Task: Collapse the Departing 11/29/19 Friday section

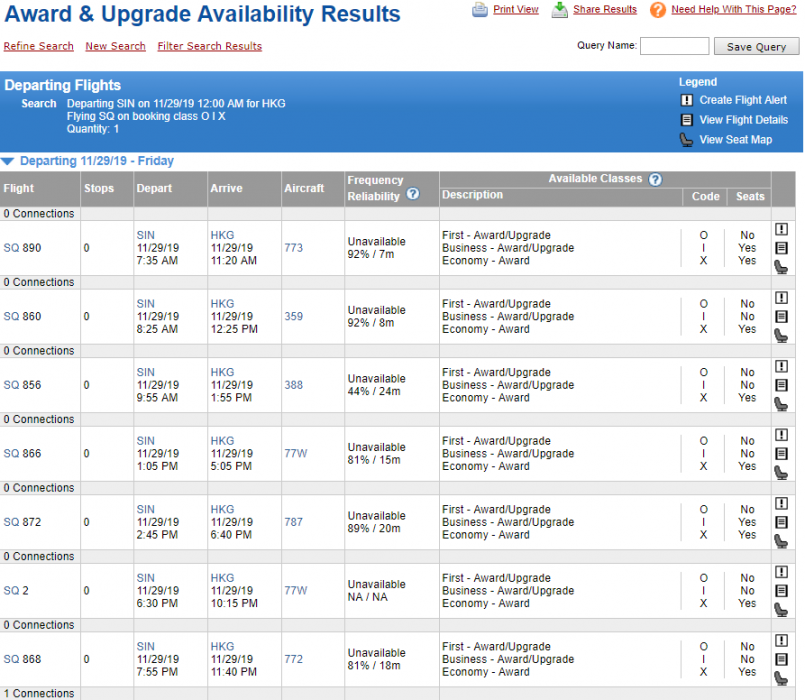Action: pos(8,161)
